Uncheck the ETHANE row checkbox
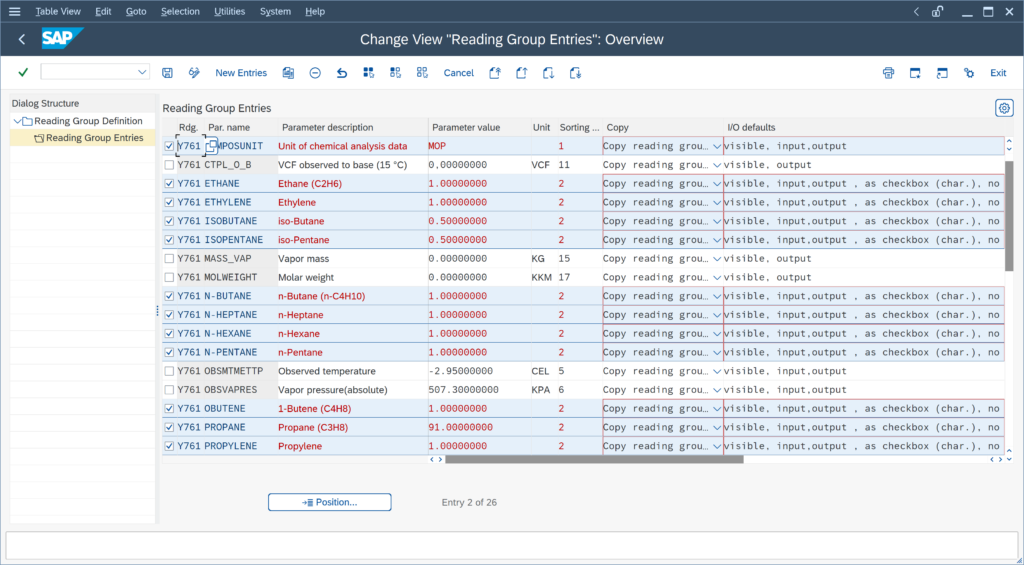Image resolution: width=1024 pixels, height=565 pixels. point(169,184)
